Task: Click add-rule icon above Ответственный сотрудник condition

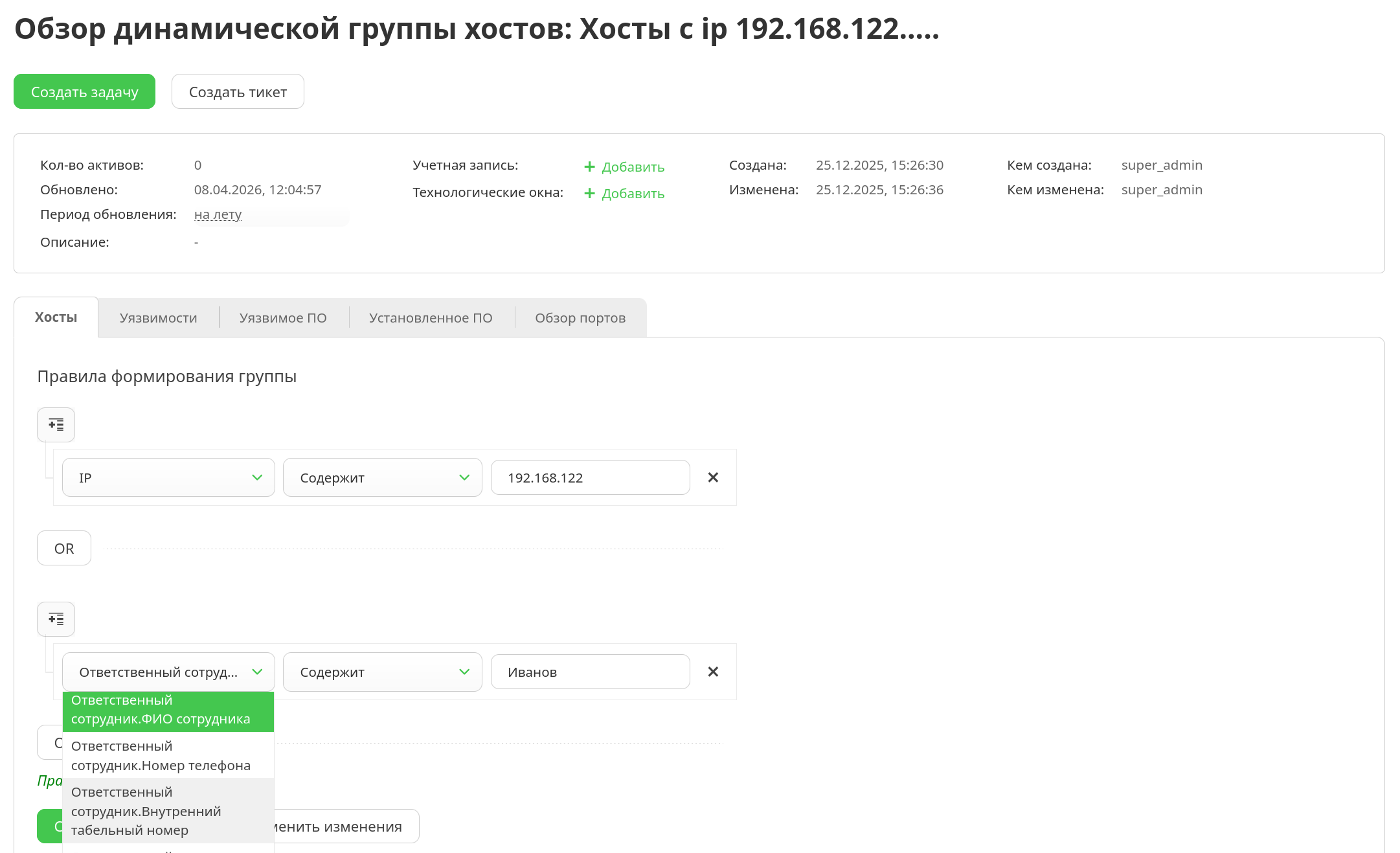Action: point(56,619)
